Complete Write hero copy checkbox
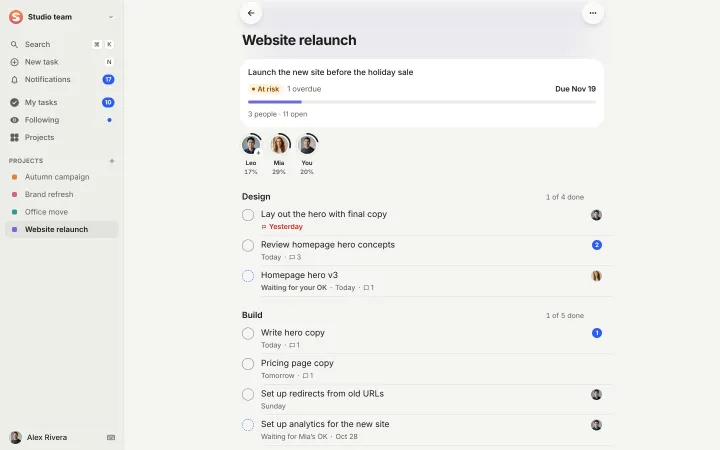The width and height of the screenshot is (720, 450). [x=248, y=333]
